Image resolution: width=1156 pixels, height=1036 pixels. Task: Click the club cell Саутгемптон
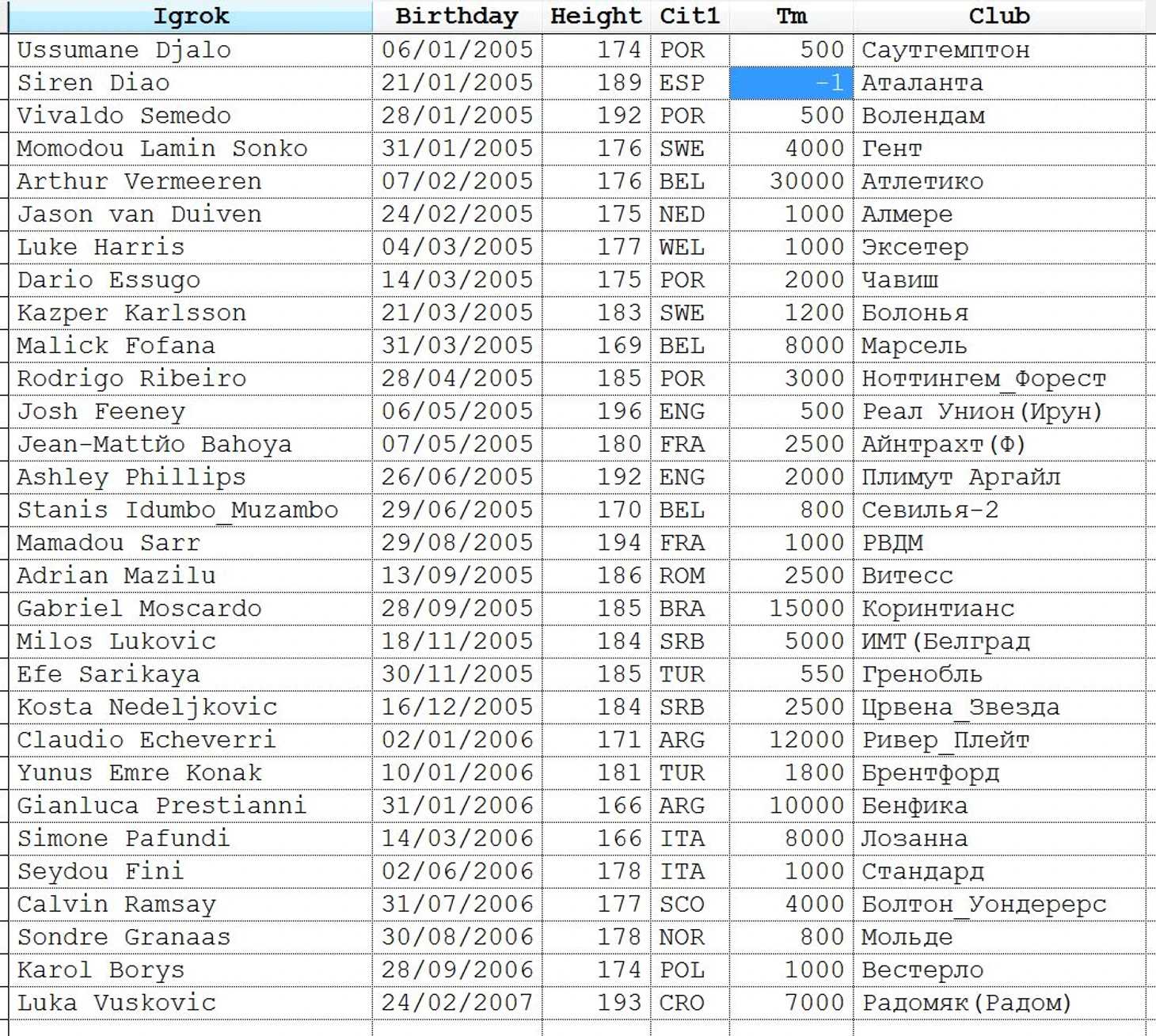(999, 50)
